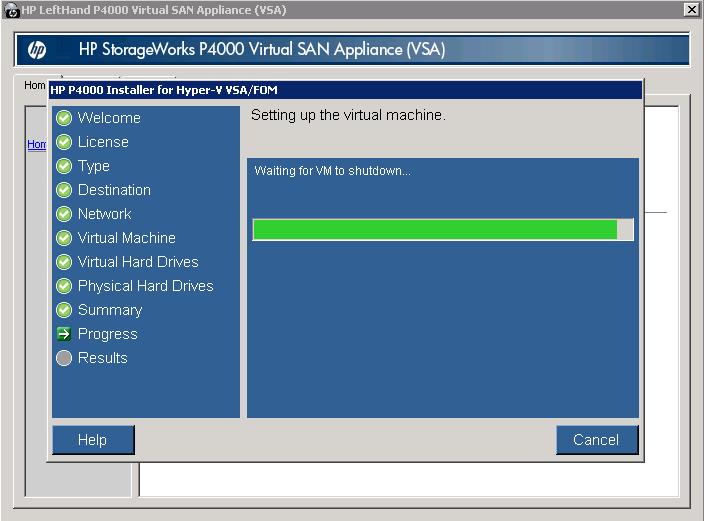Click the Home tab behind installer

tap(35, 85)
